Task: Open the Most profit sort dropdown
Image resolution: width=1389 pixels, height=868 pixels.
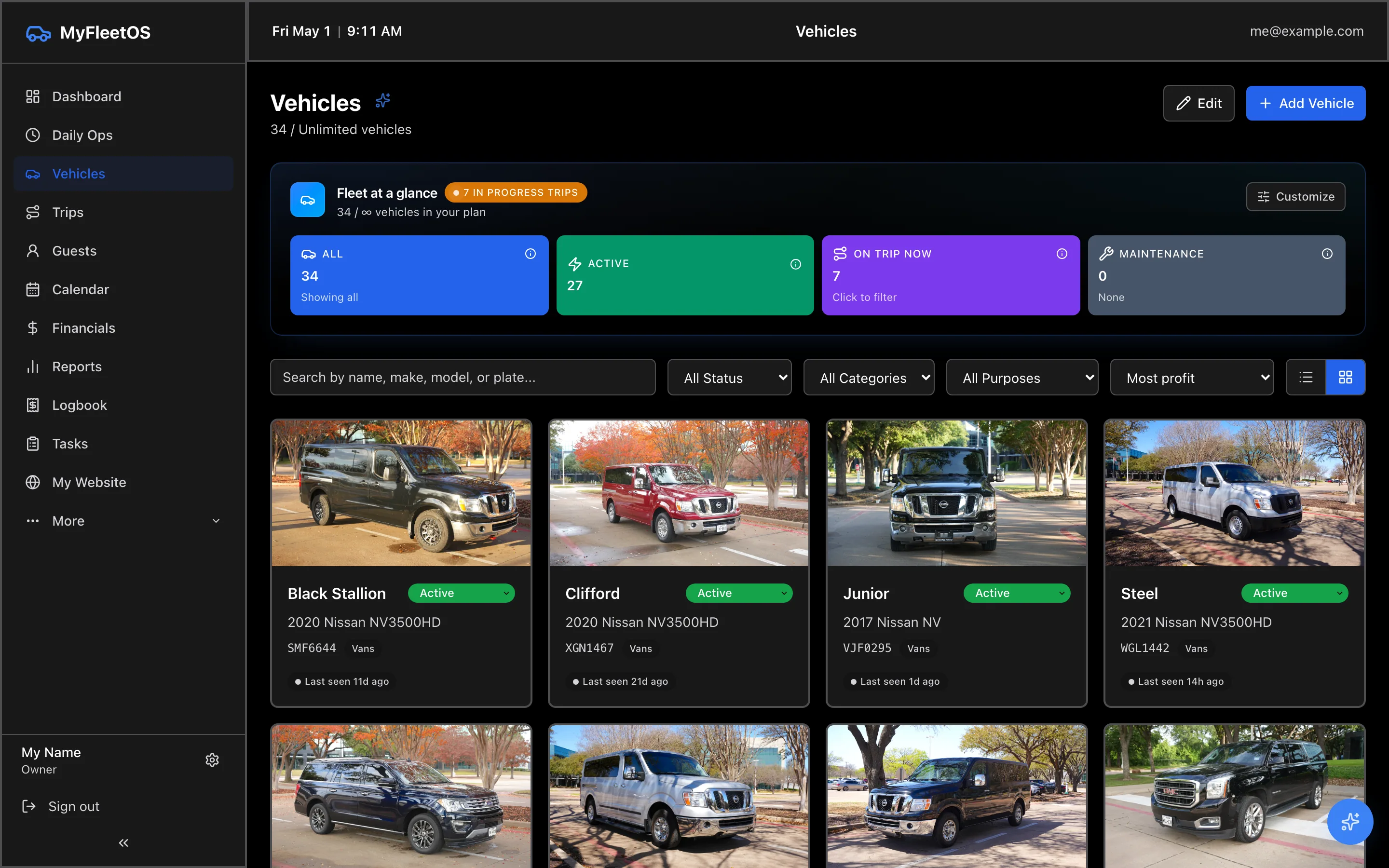Action: (x=1192, y=377)
